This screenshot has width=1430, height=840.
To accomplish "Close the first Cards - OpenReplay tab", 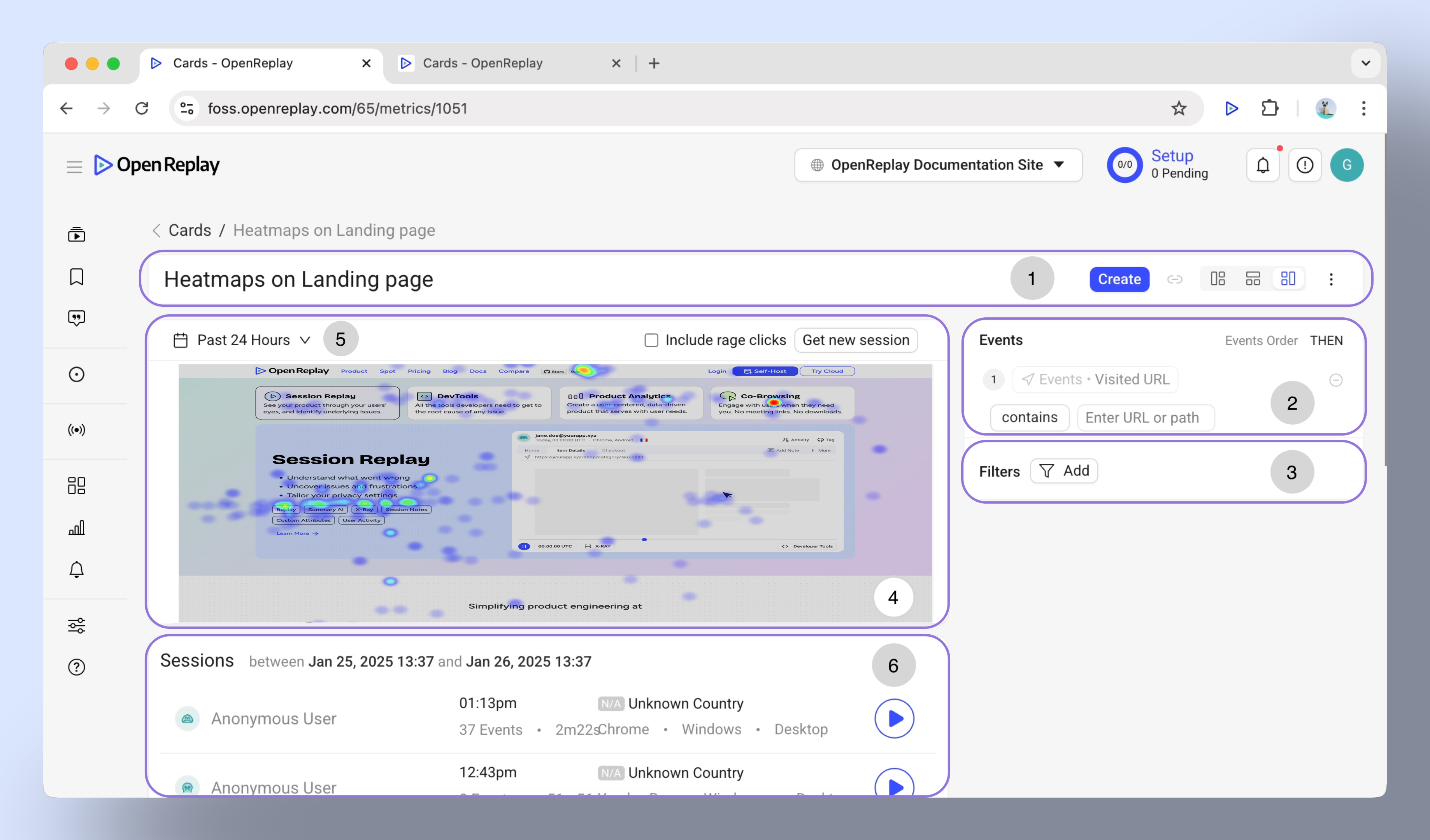I will pyautogui.click(x=367, y=63).
